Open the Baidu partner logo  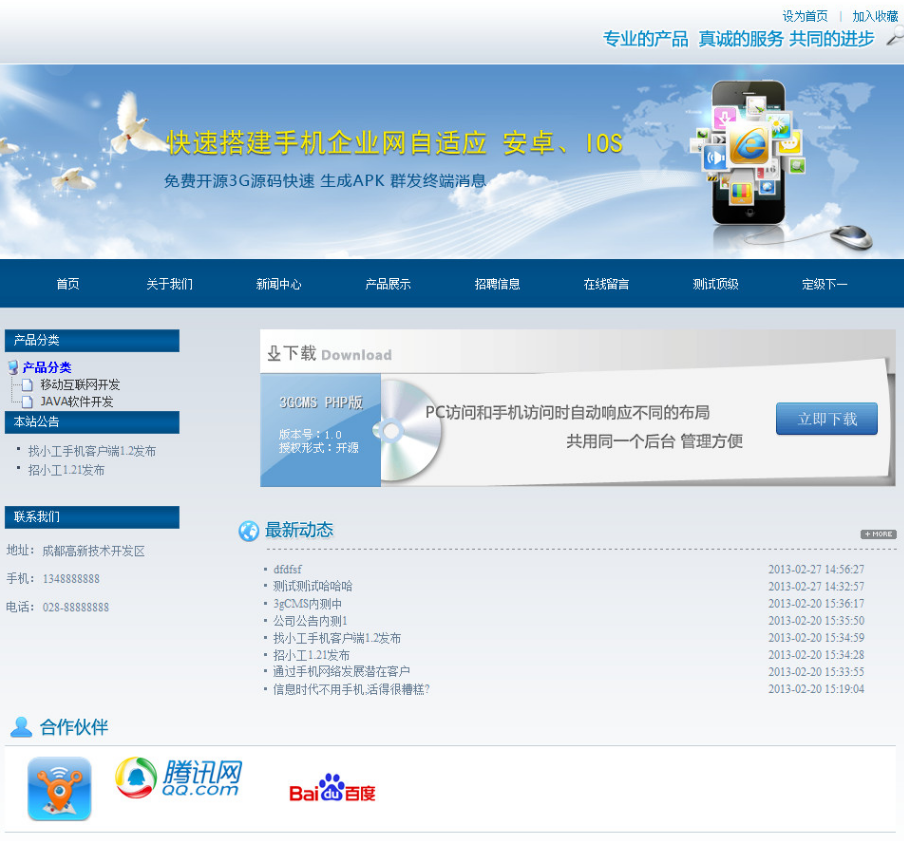click(332, 788)
